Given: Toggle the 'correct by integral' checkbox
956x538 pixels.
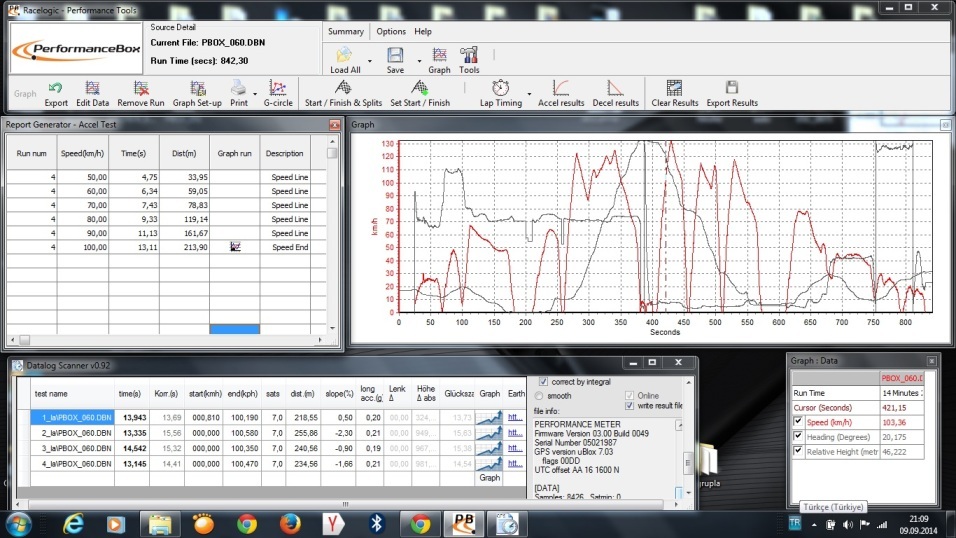Looking at the screenshot, I should click(544, 382).
